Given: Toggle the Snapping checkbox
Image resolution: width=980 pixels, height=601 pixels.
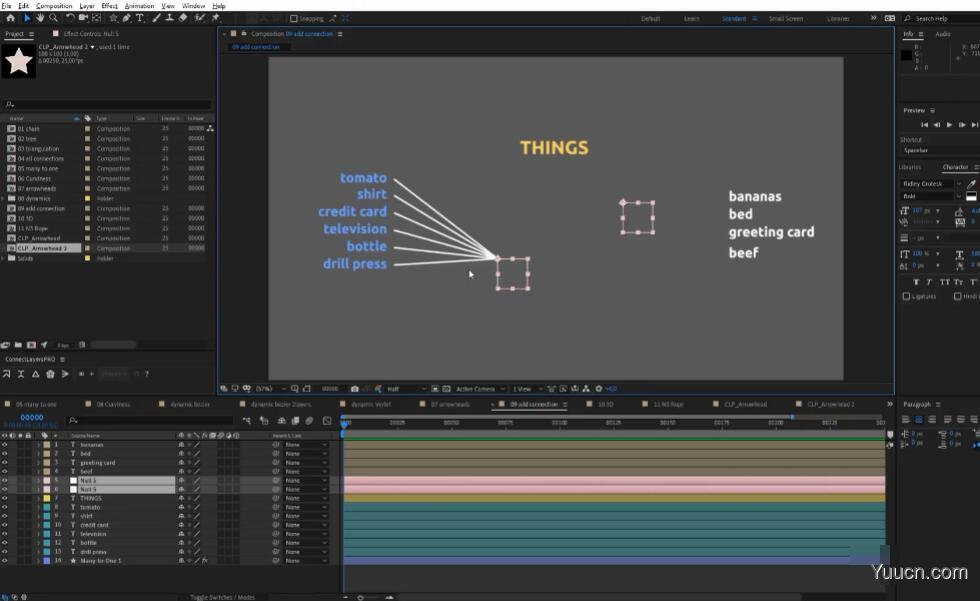Looking at the screenshot, I should click(294, 19).
